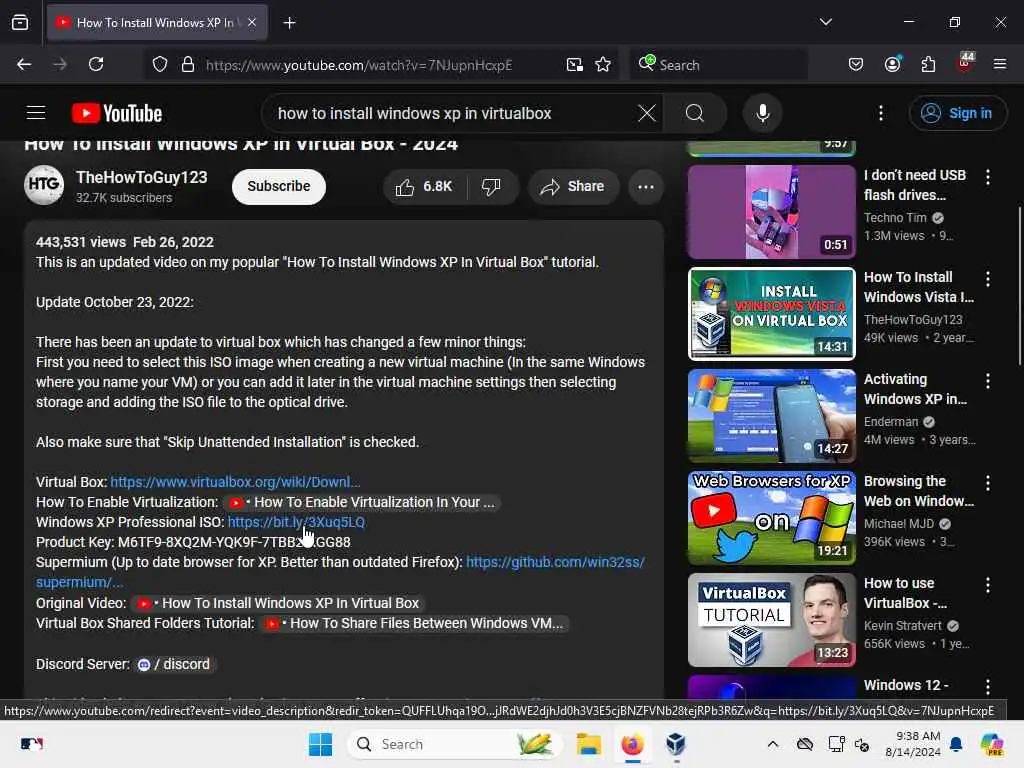Open more actions ellipsis beside Share
The width and height of the screenshot is (1024, 768).
pos(646,187)
